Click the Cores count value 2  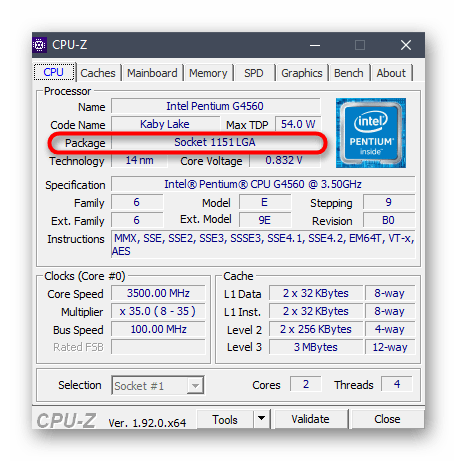pyautogui.click(x=306, y=384)
